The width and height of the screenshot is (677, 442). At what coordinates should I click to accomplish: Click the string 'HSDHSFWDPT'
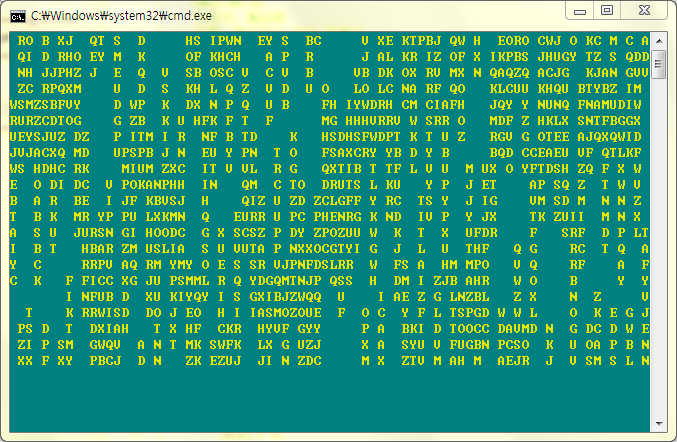[361, 137]
